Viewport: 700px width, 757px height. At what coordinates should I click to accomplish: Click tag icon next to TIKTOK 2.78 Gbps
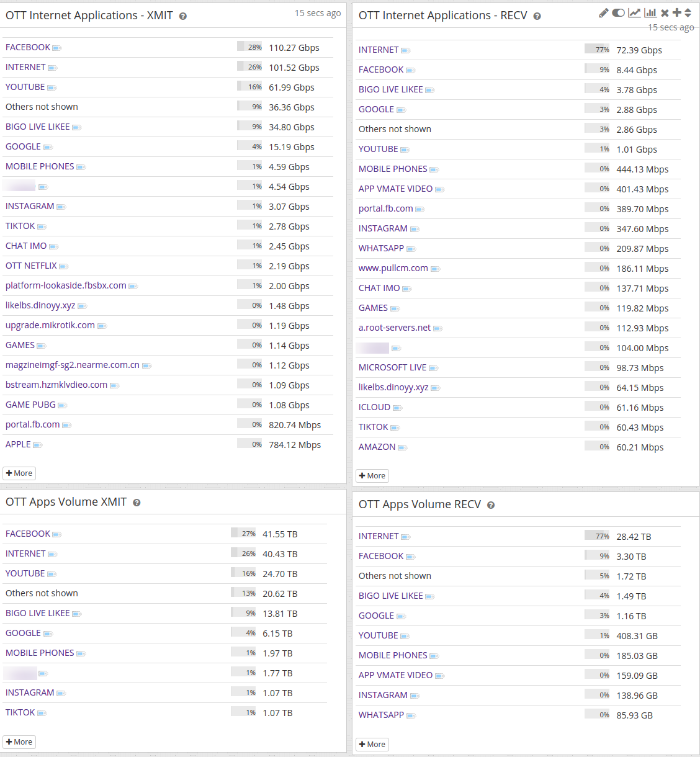click(x=42, y=226)
